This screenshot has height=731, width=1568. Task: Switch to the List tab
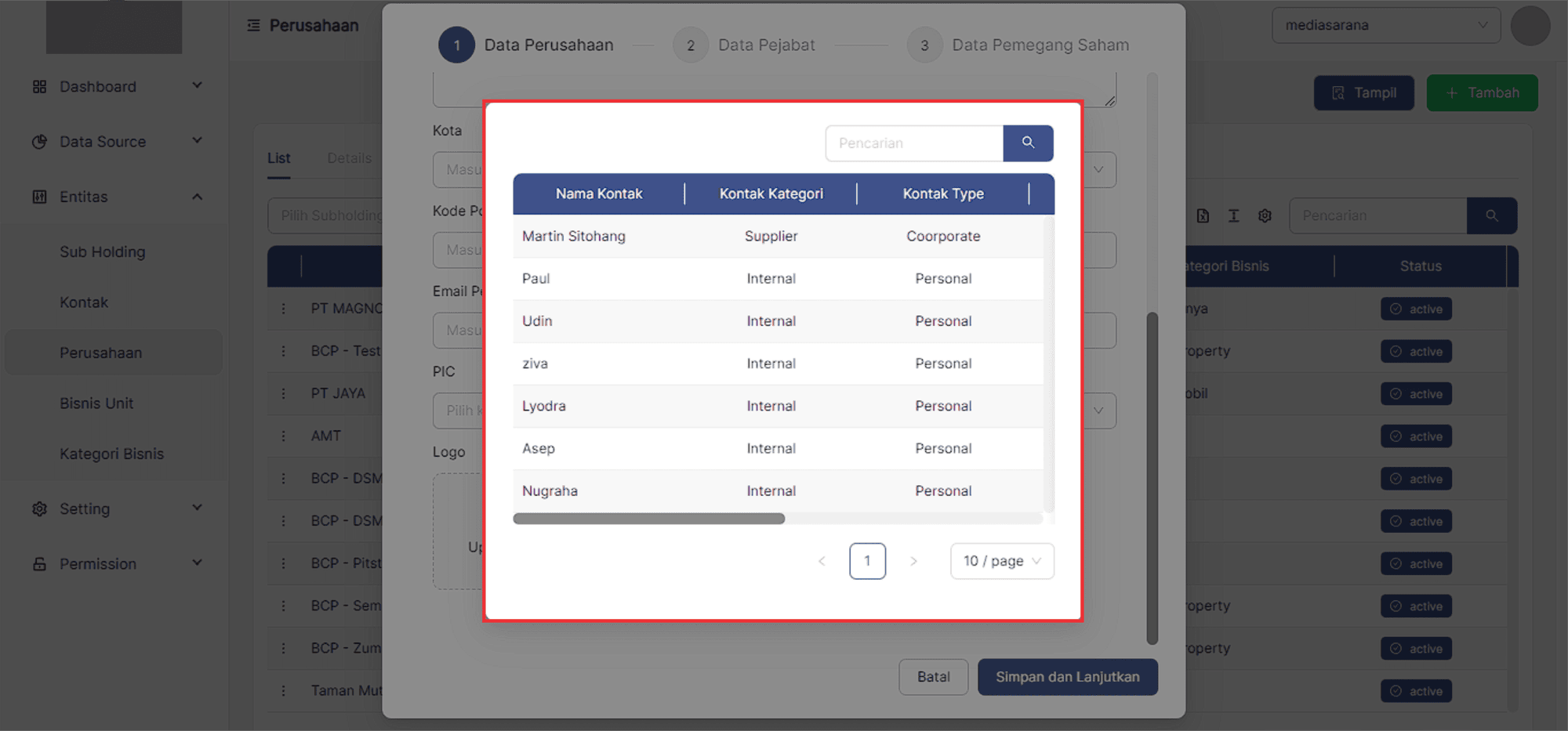(x=278, y=158)
